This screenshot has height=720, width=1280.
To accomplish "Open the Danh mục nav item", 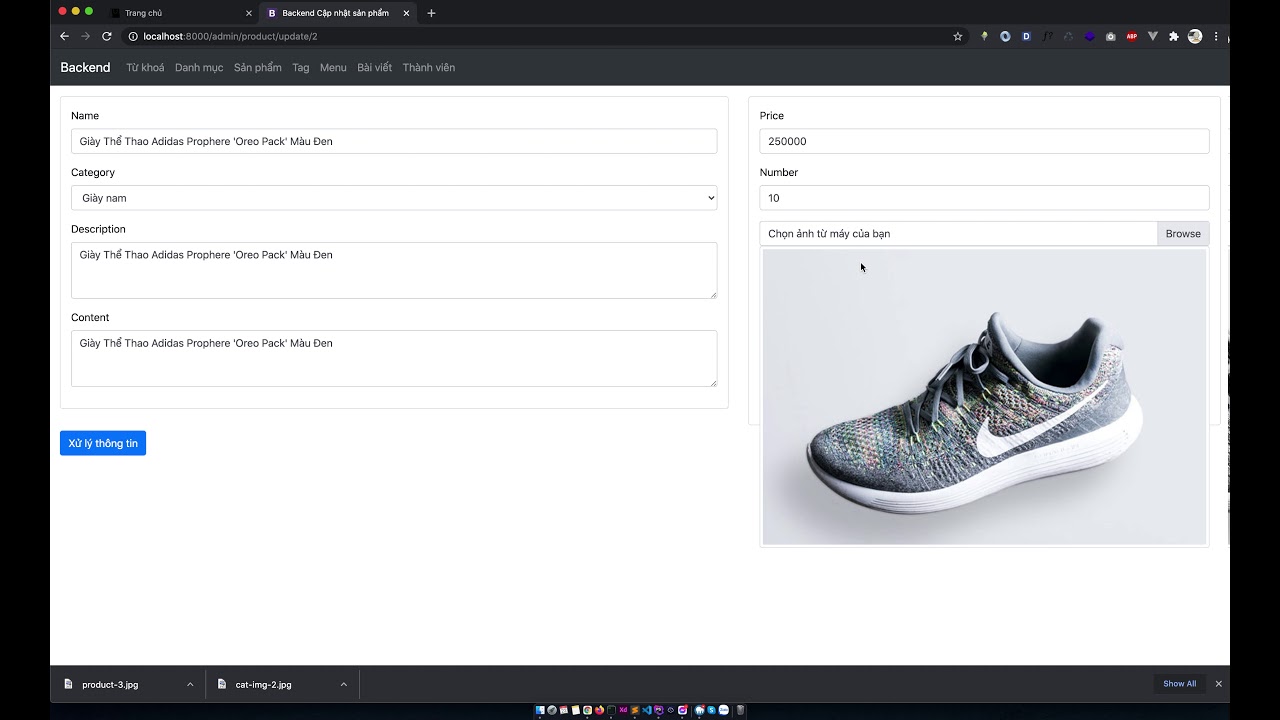I will [199, 67].
